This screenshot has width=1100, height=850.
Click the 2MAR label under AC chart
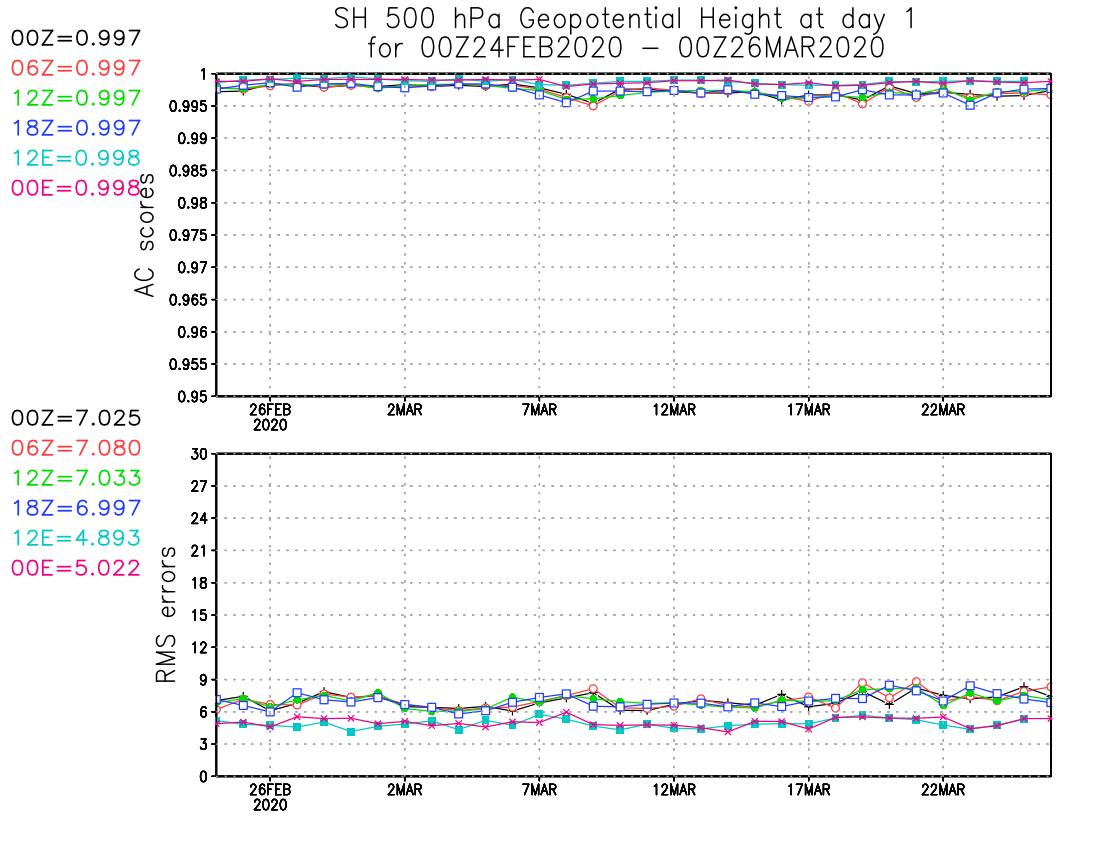[x=405, y=410]
